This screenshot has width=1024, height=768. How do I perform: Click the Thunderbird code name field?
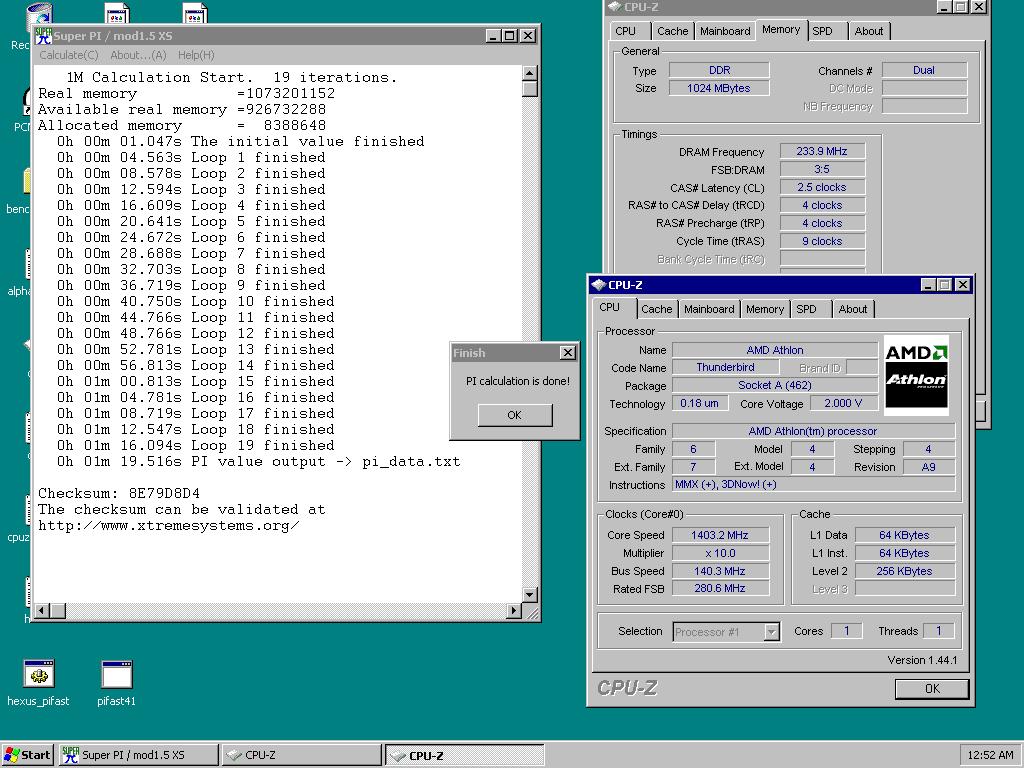point(725,367)
